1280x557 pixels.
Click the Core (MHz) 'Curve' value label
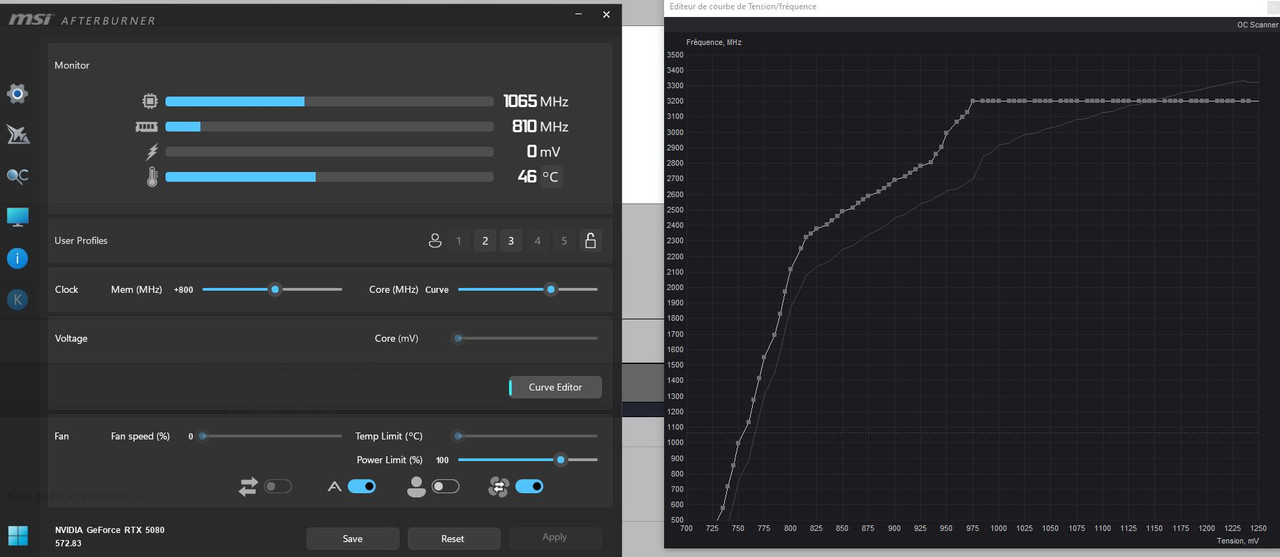coord(437,290)
